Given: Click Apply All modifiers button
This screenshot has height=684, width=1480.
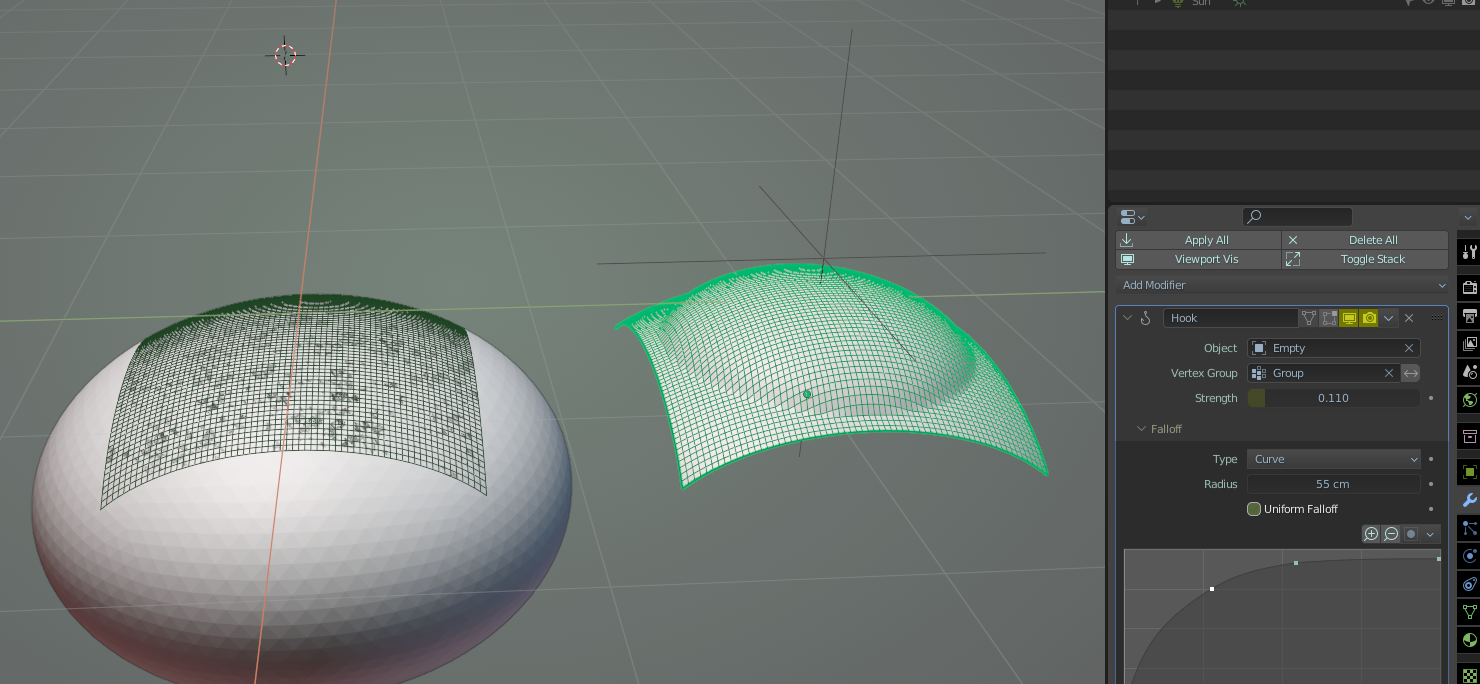Looking at the screenshot, I should pos(1198,240).
